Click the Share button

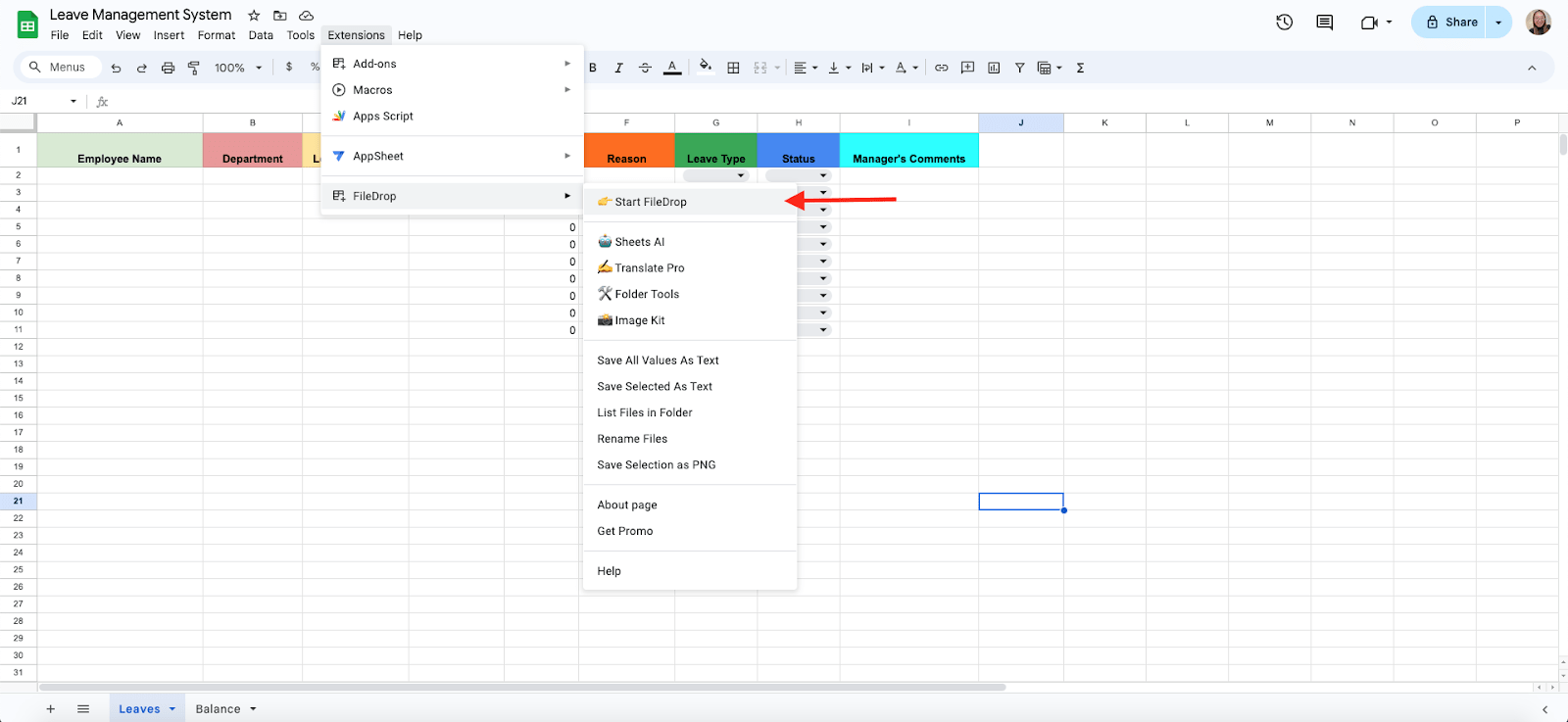tap(1450, 23)
